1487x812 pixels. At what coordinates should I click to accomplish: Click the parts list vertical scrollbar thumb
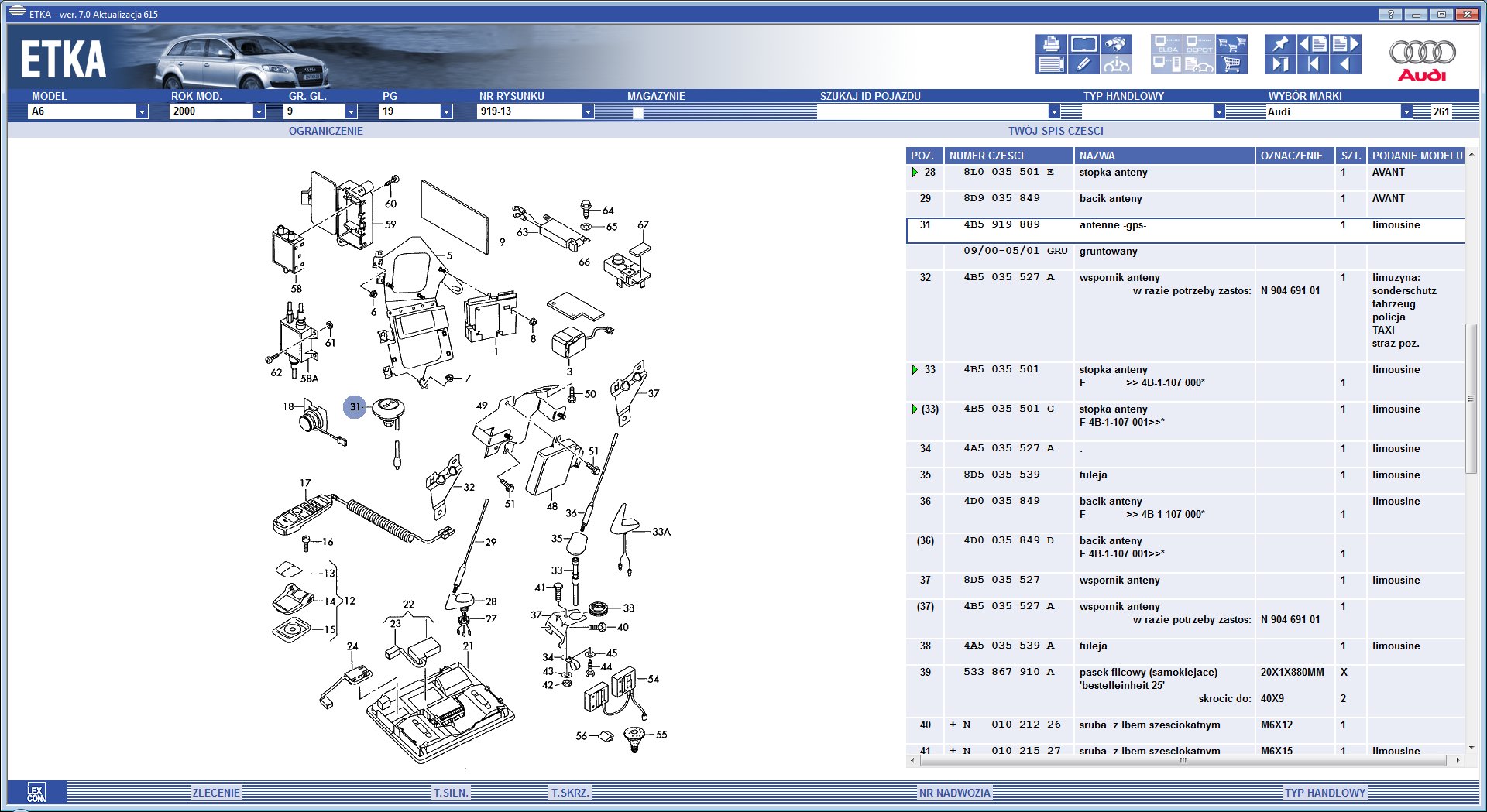pos(1471,399)
